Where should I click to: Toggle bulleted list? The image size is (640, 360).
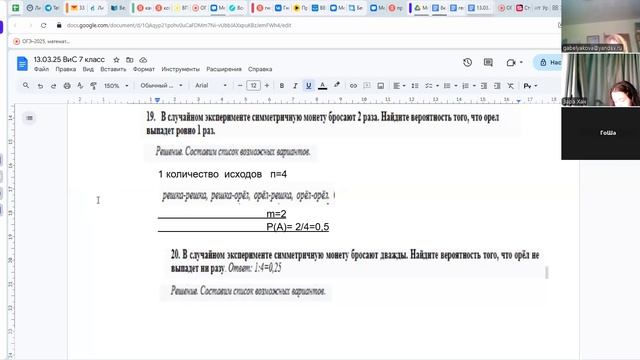pyautogui.click(x=447, y=86)
